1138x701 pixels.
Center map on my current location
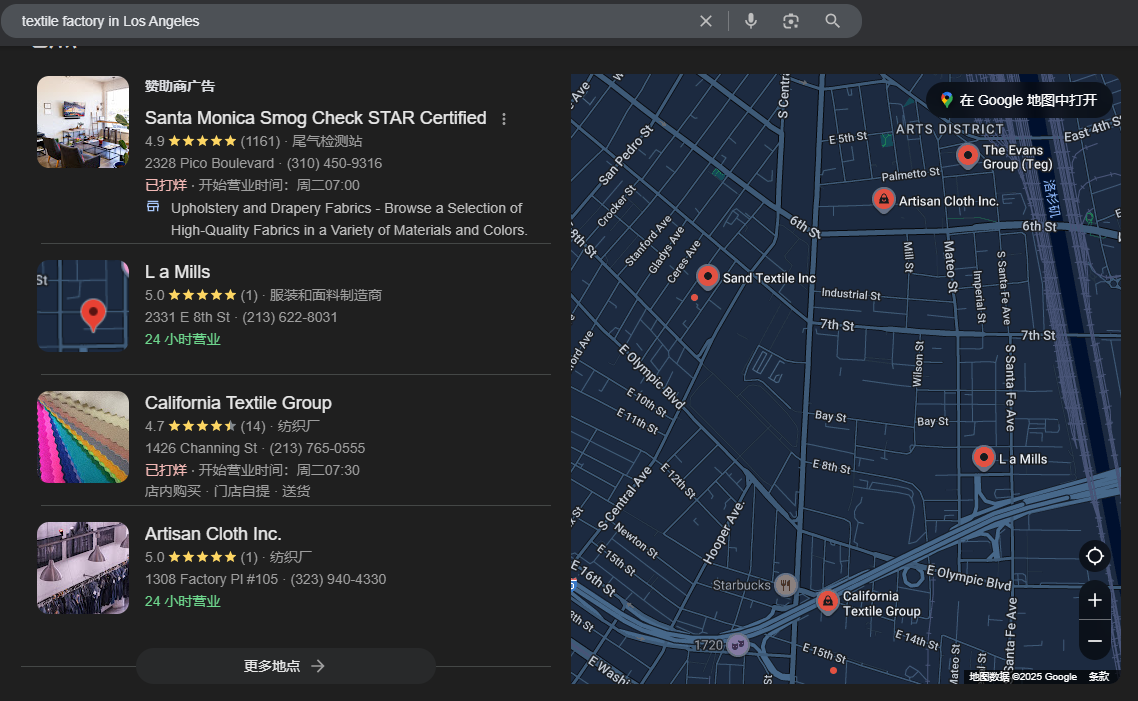[1095, 556]
